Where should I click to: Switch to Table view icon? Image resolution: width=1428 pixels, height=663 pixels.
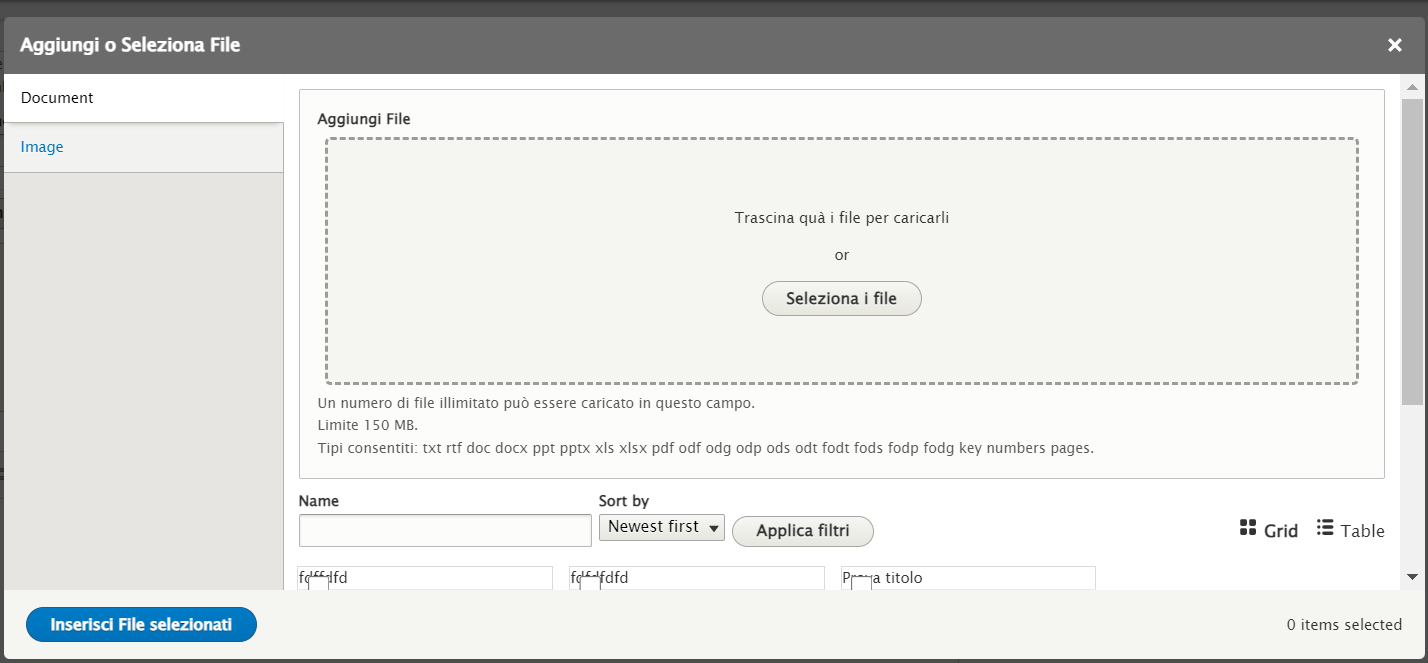1325,528
